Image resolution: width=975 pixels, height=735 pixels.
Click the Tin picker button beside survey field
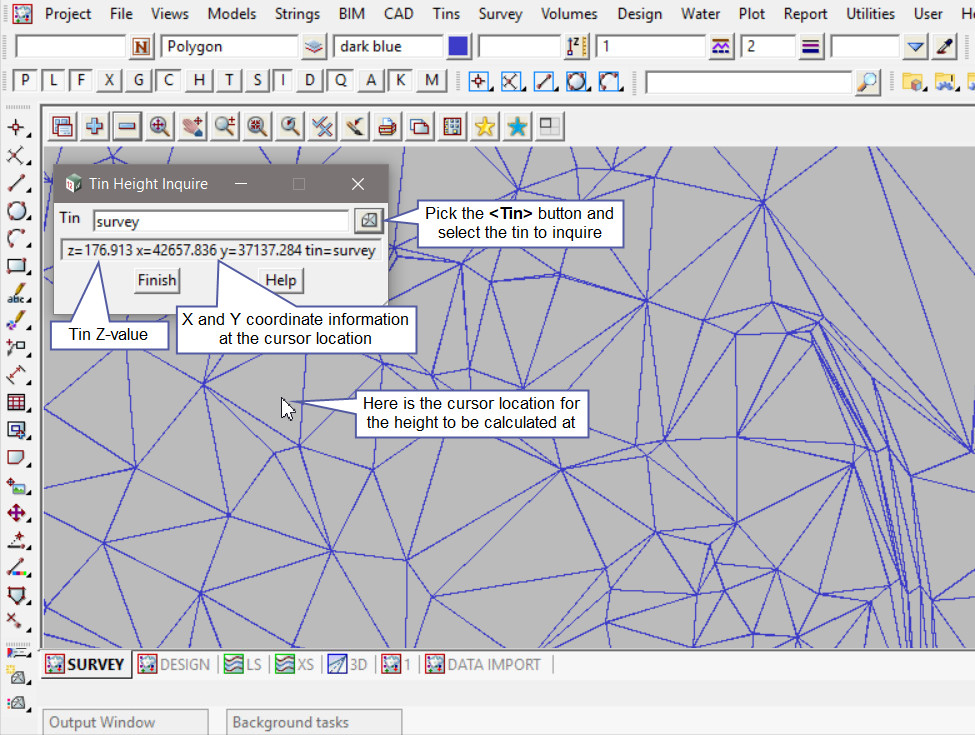pyautogui.click(x=368, y=220)
